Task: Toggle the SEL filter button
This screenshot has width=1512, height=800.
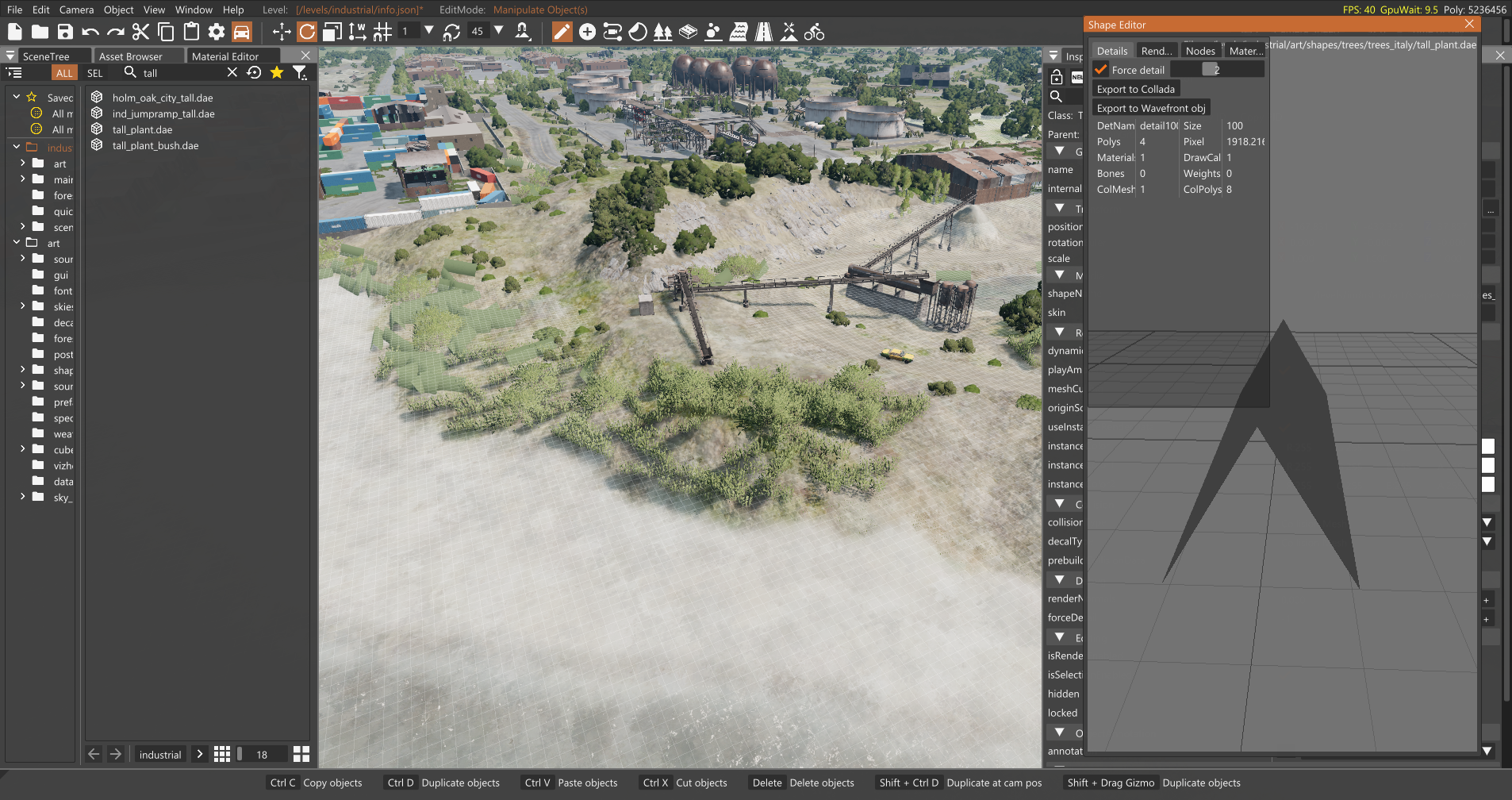Action: [95, 73]
